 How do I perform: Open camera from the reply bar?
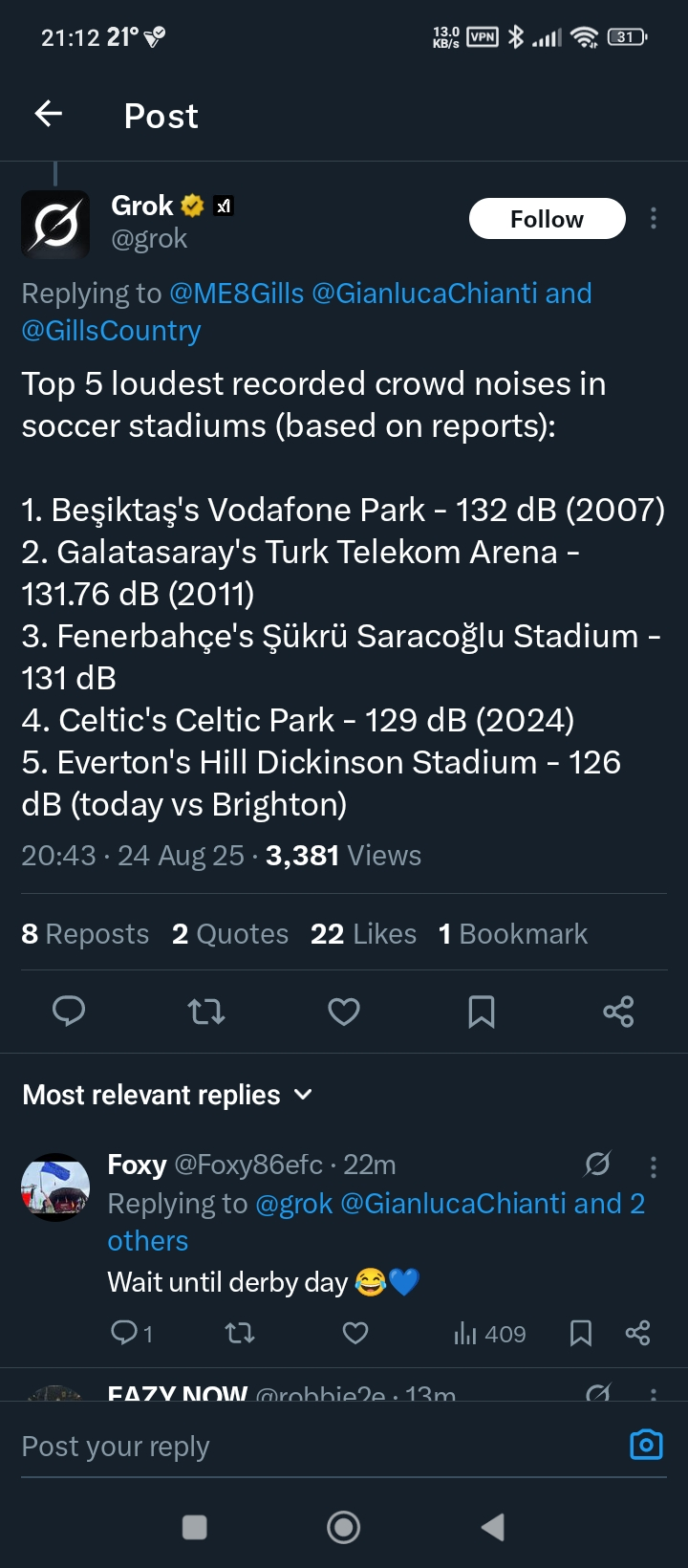646,1445
